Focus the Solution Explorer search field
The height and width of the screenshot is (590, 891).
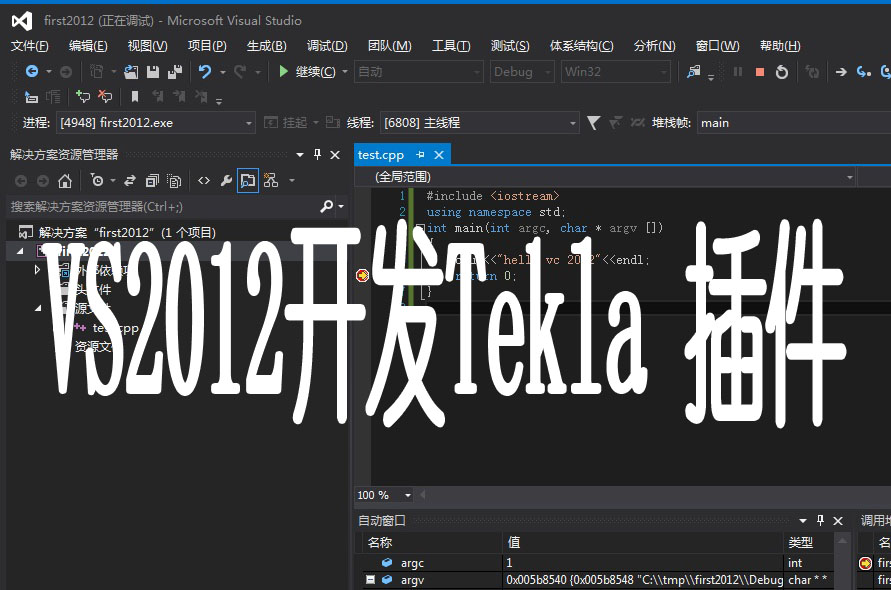pos(163,206)
